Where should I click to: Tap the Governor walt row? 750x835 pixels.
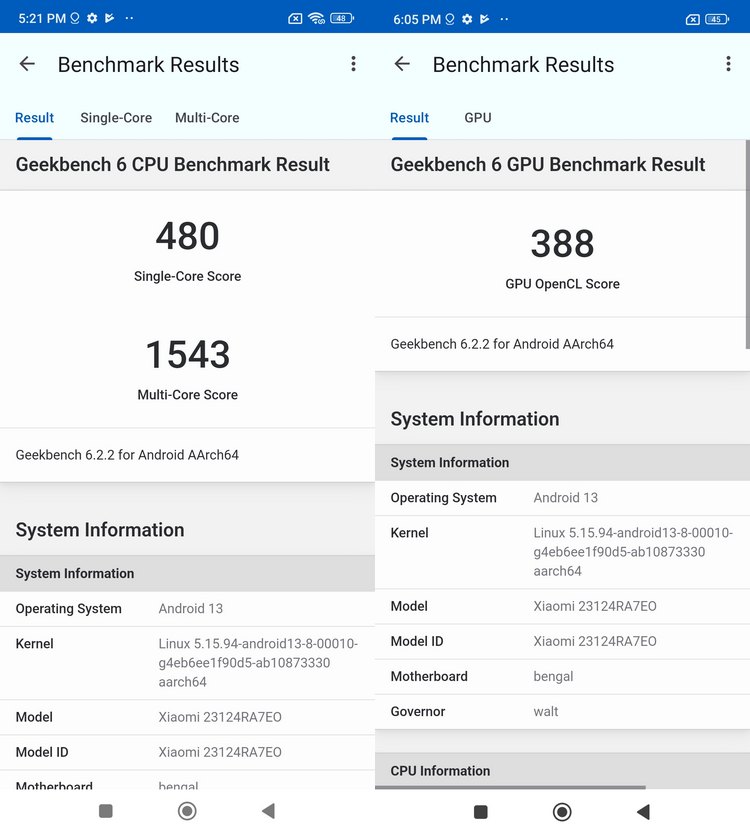[562, 712]
